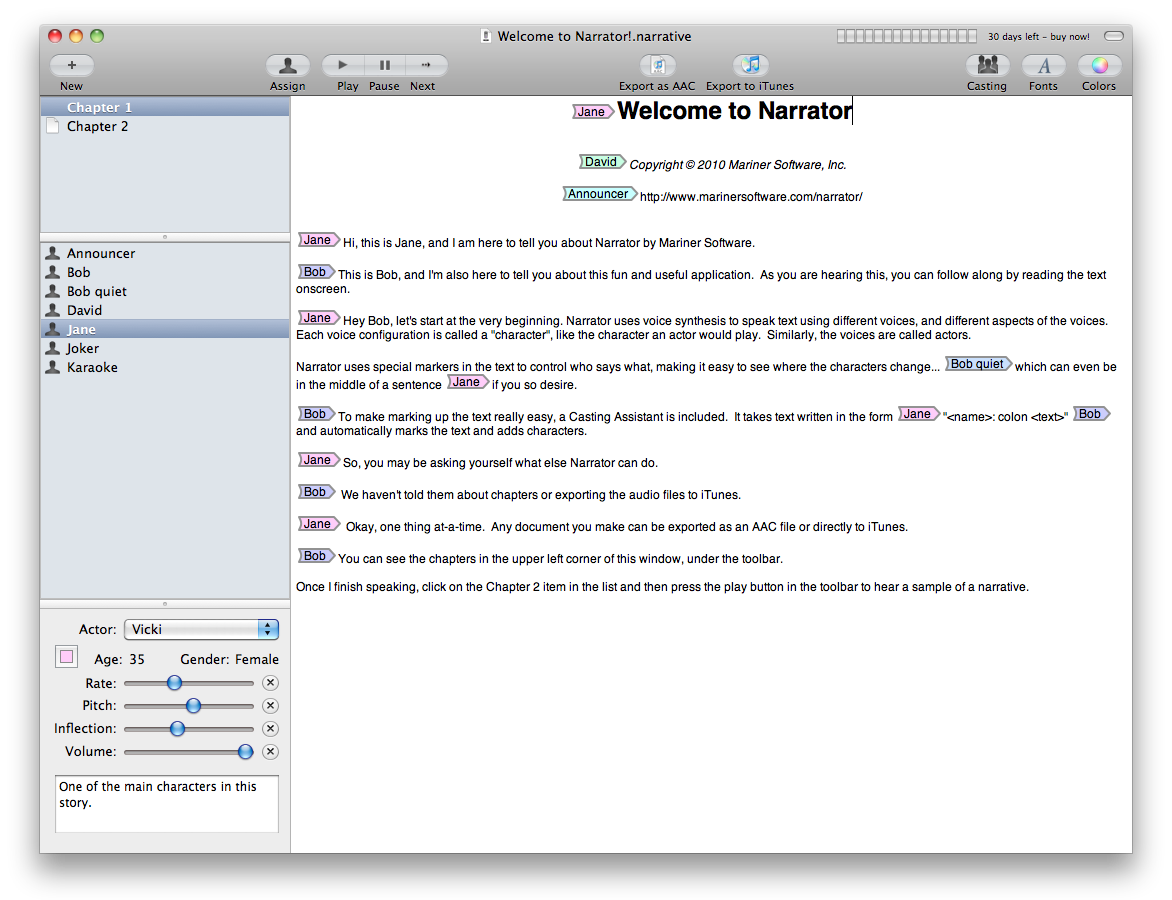The height and width of the screenshot is (900, 1172).
Task: Click the Announcer marker before the URL
Action: pos(599,194)
